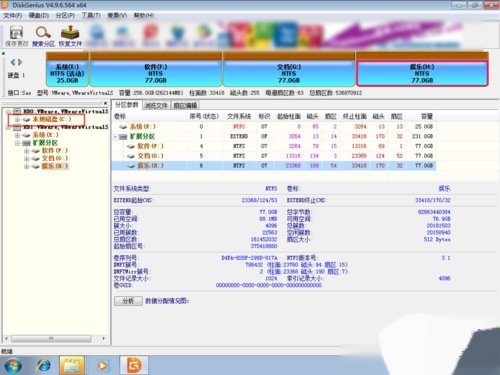This screenshot has width=500, height=375.
Task: Select the 文档(G:) 77.0GB partition bar
Action: tap(289, 69)
